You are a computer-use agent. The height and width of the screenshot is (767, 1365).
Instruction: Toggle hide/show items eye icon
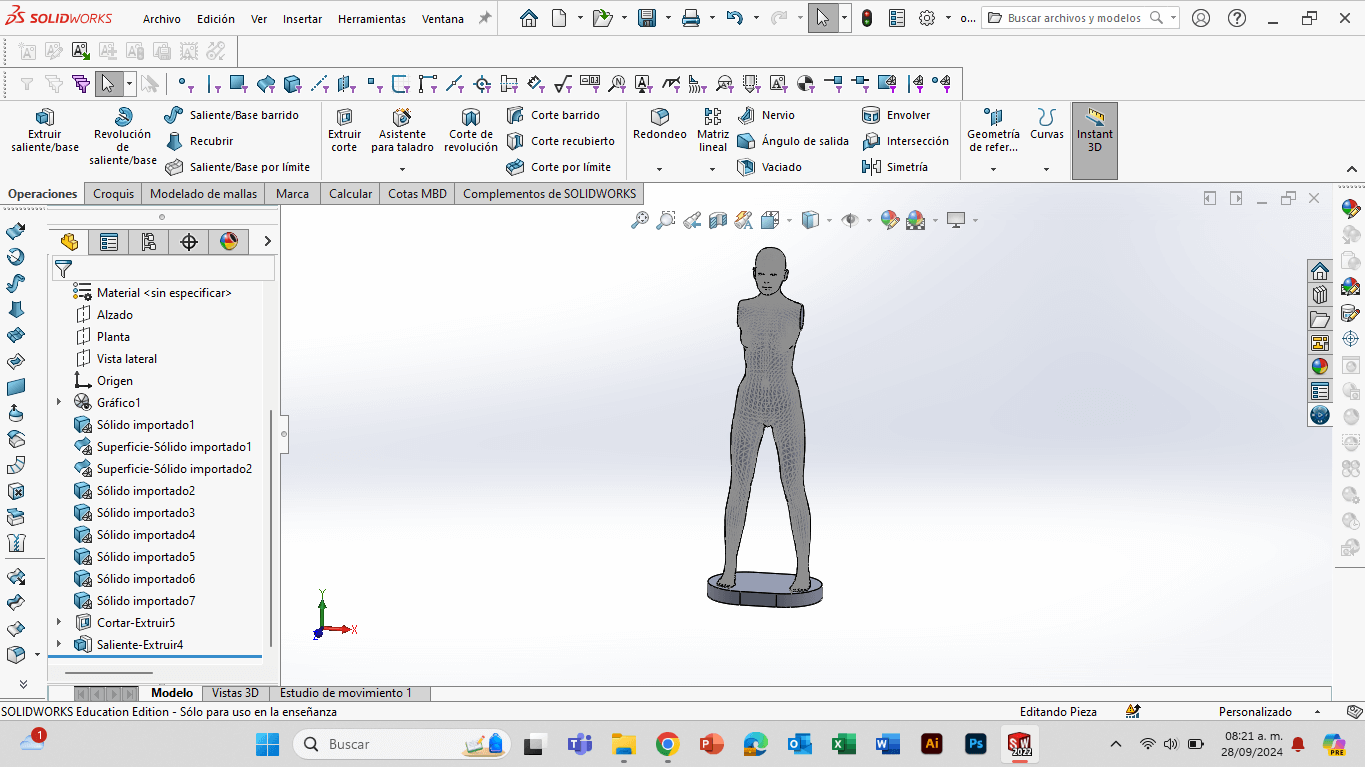point(850,220)
